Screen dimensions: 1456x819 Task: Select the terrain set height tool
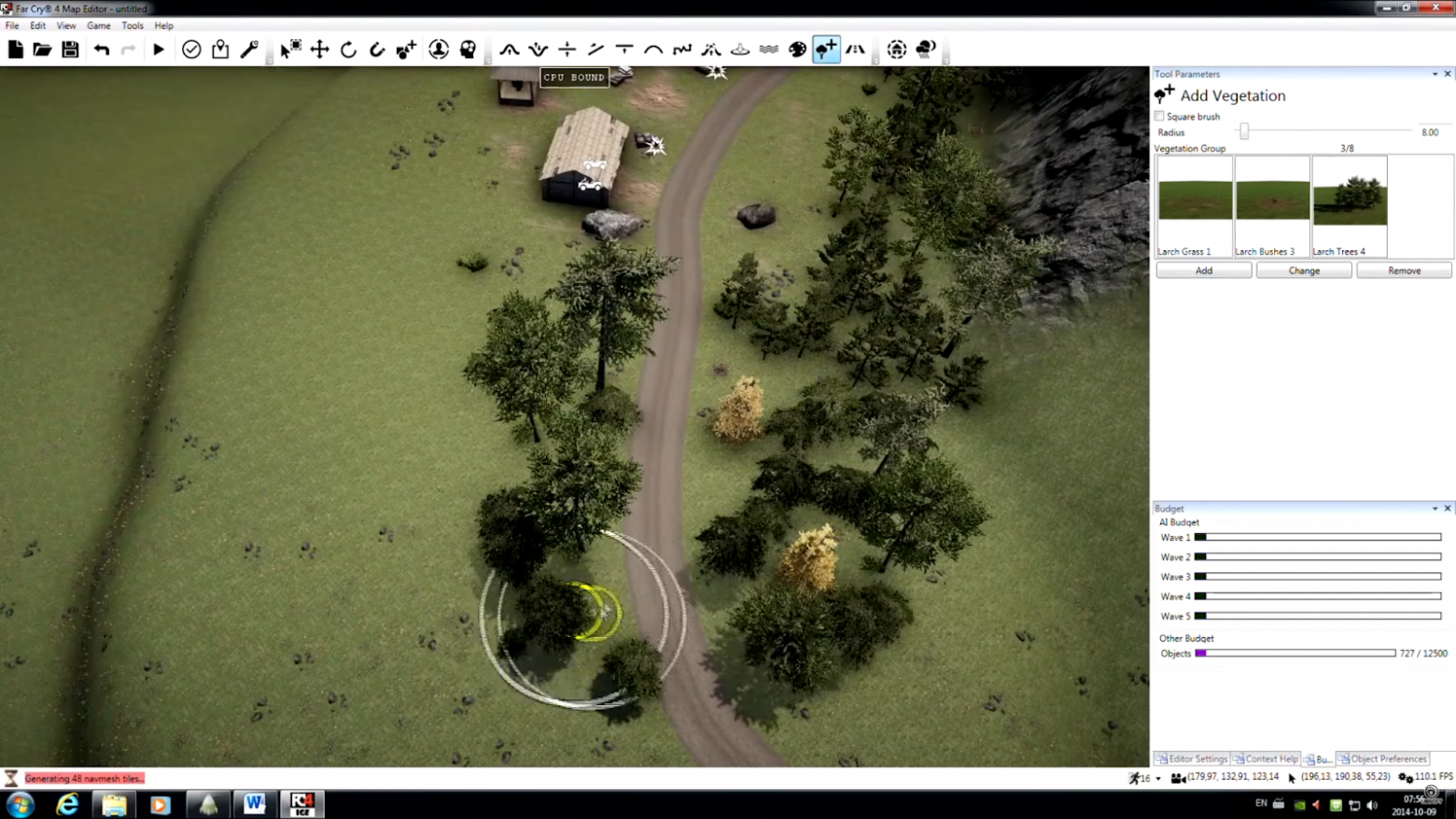click(567, 49)
